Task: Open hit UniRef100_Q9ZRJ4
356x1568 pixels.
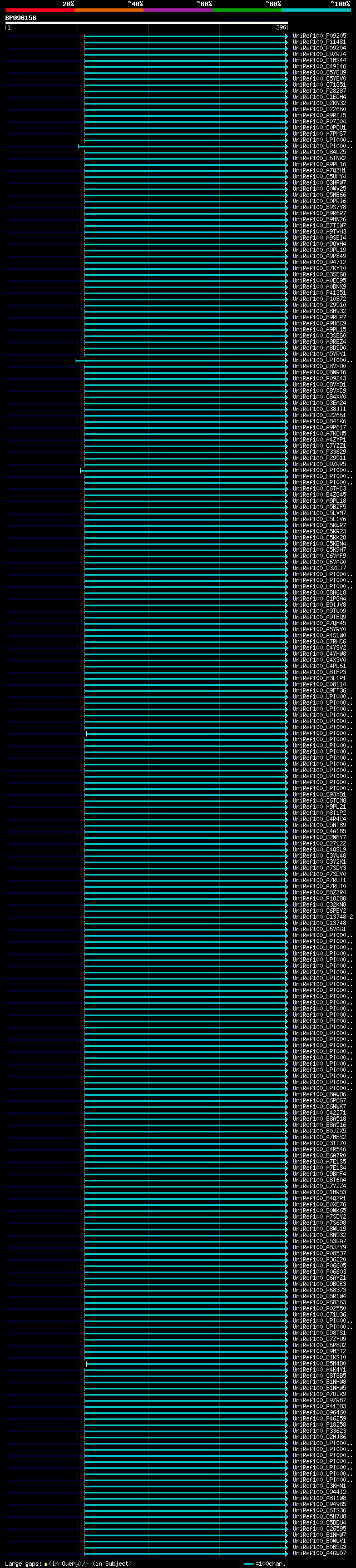Action: click(319, 54)
